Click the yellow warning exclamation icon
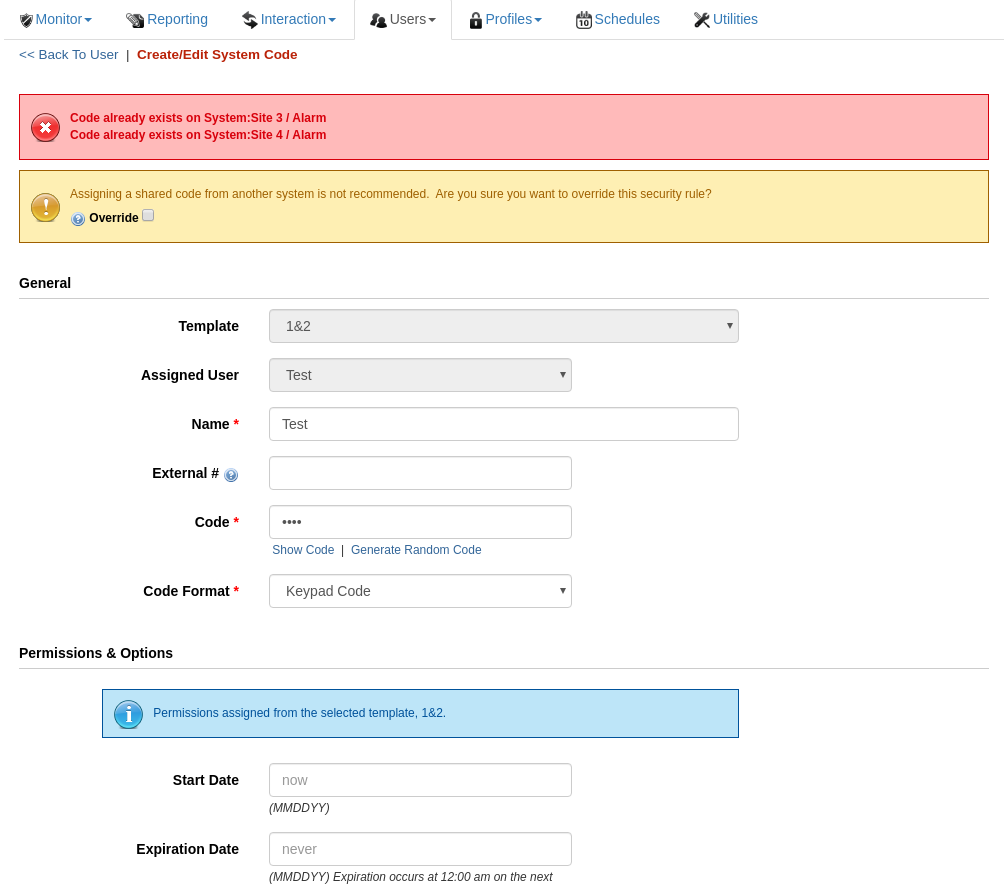 point(46,207)
